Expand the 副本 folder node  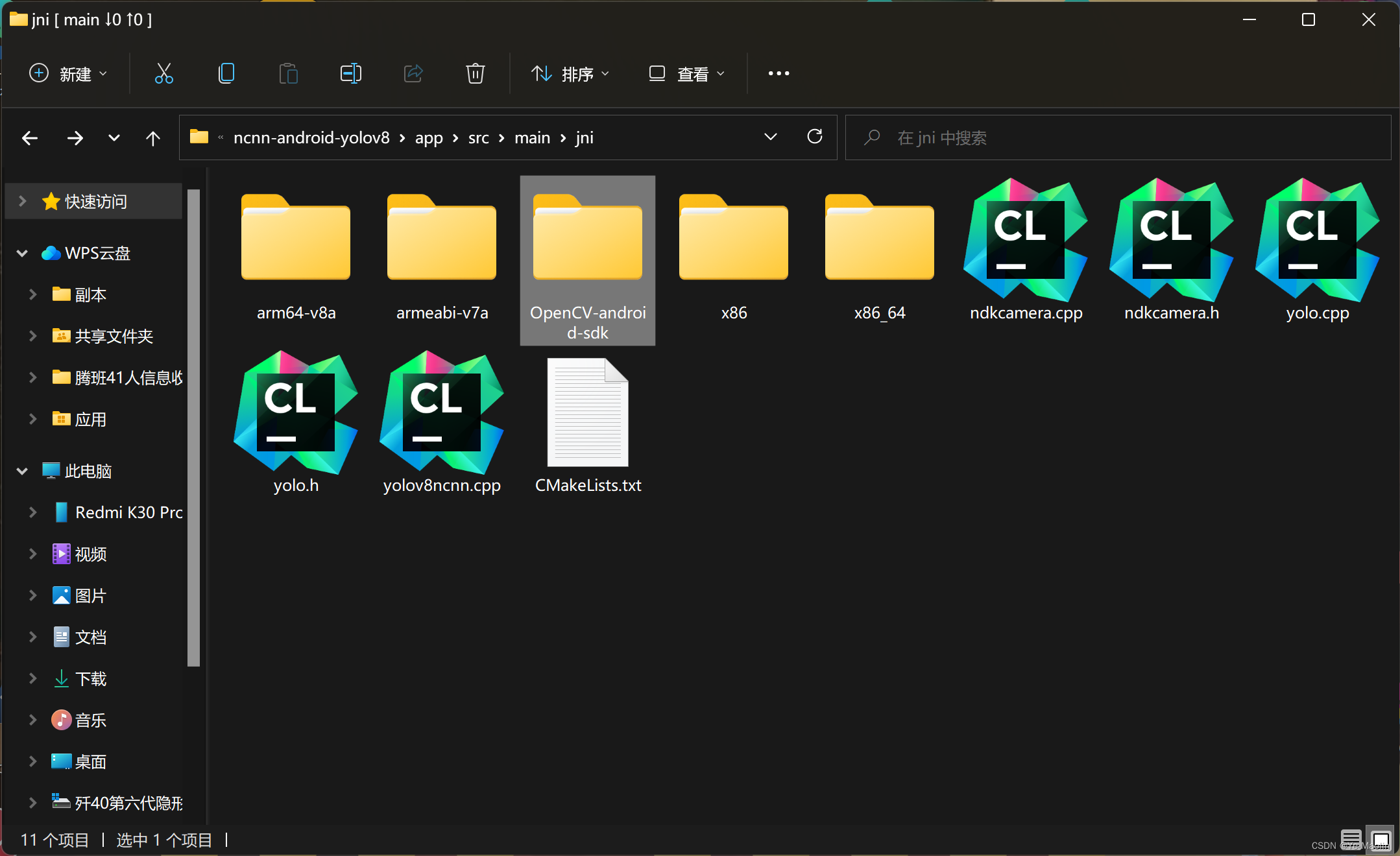click(x=33, y=294)
